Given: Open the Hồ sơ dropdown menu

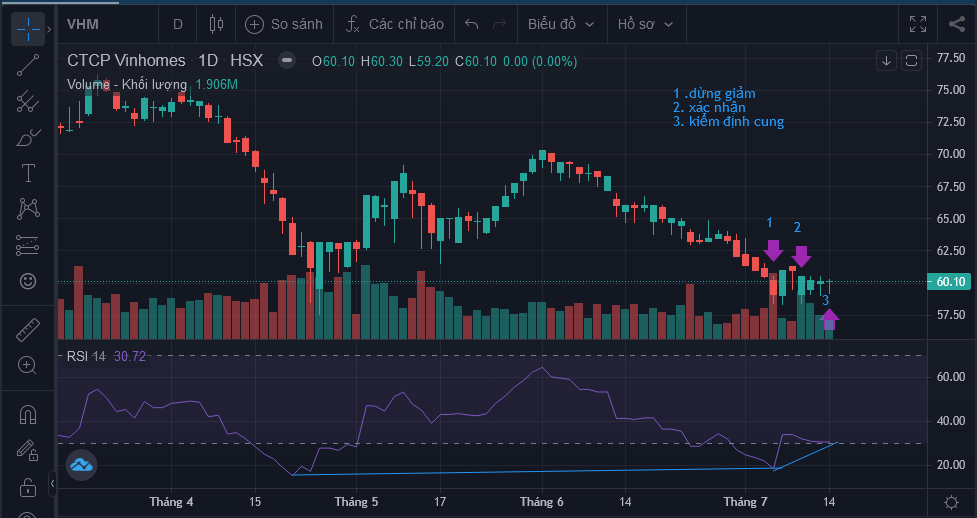Looking at the screenshot, I should pyautogui.click(x=649, y=23).
